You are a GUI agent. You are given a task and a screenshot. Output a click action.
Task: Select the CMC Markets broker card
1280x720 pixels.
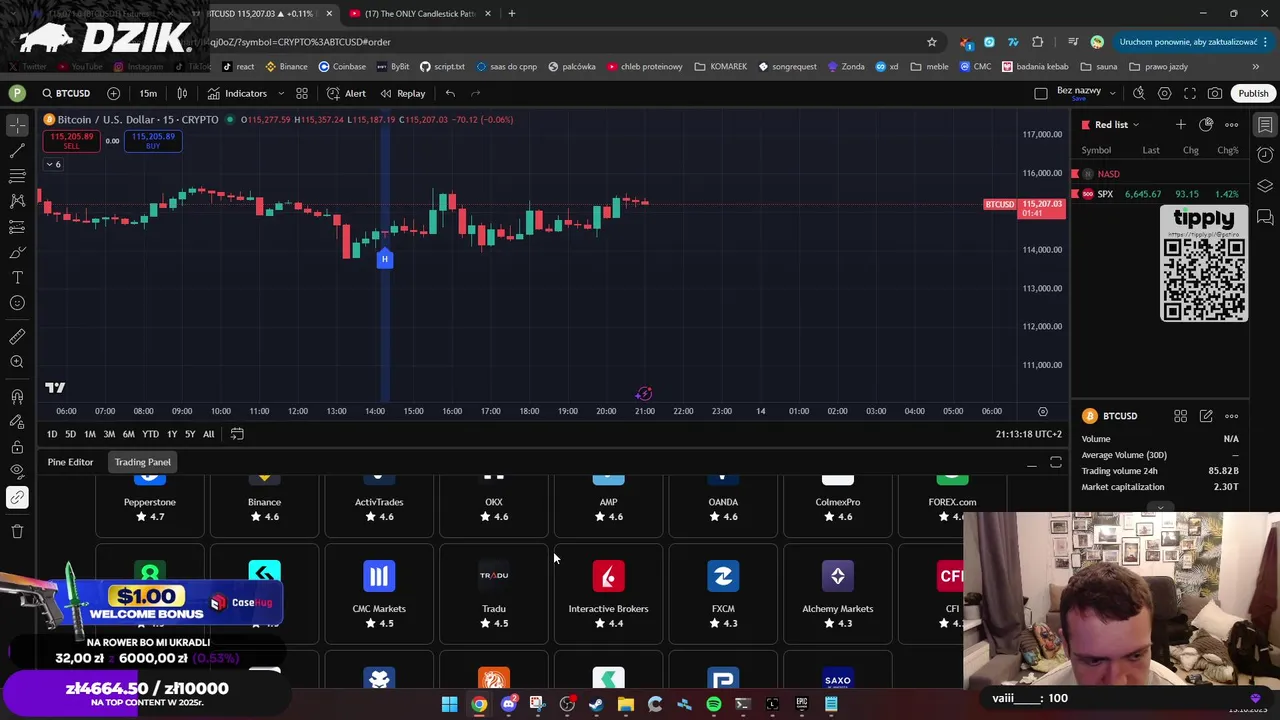[x=379, y=594]
